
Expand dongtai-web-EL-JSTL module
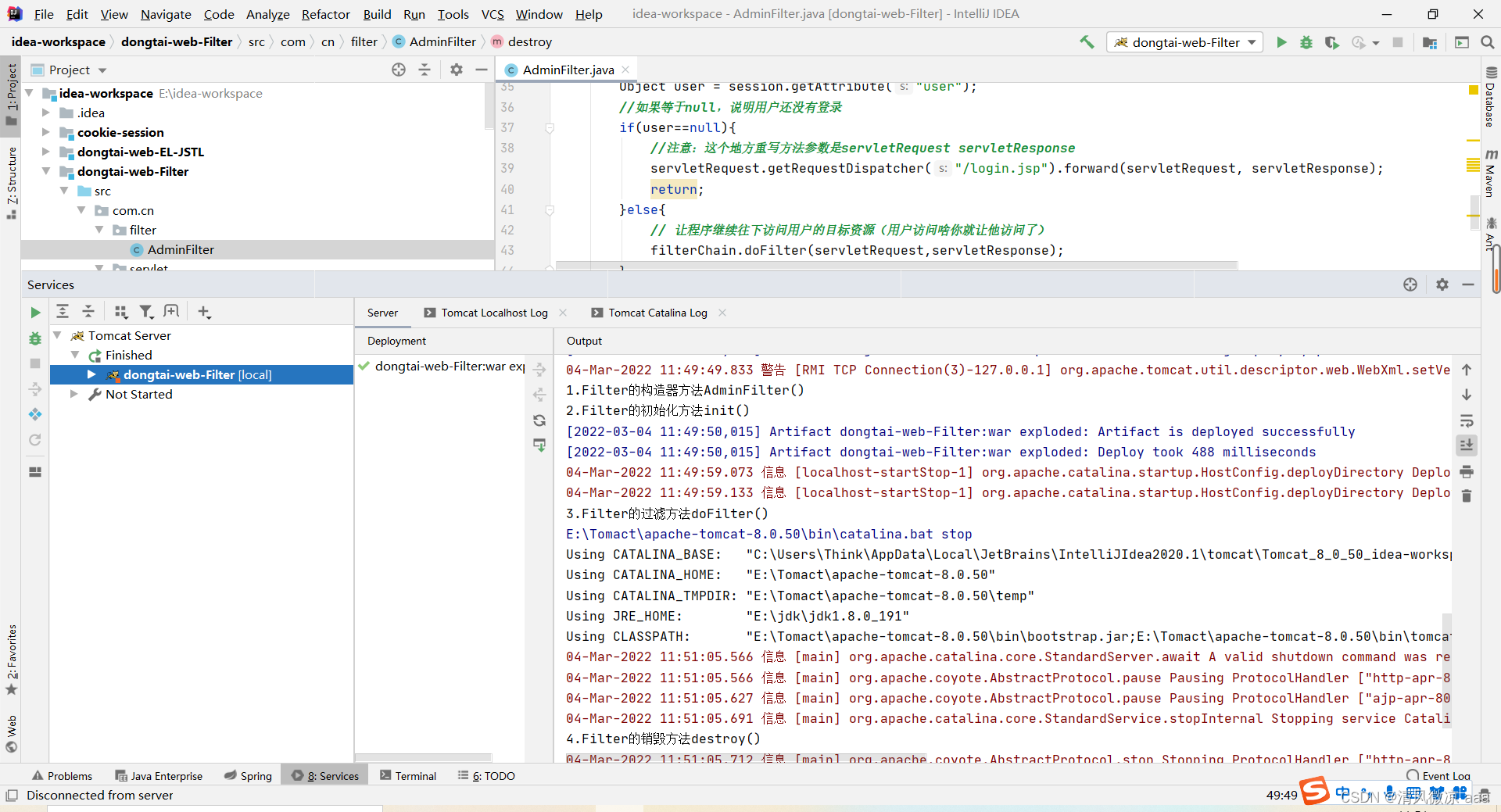pos(46,152)
